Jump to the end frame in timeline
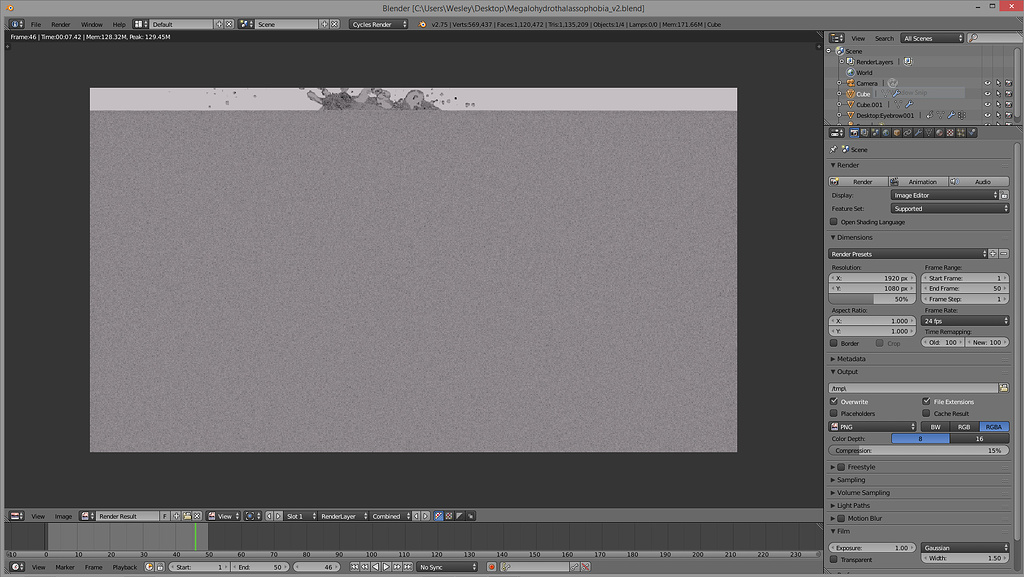This screenshot has height=577, width=1024. click(408, 567)
